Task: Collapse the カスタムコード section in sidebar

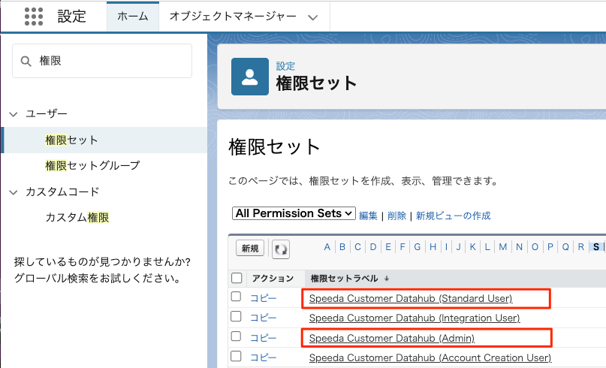Action: click(14, 192)
